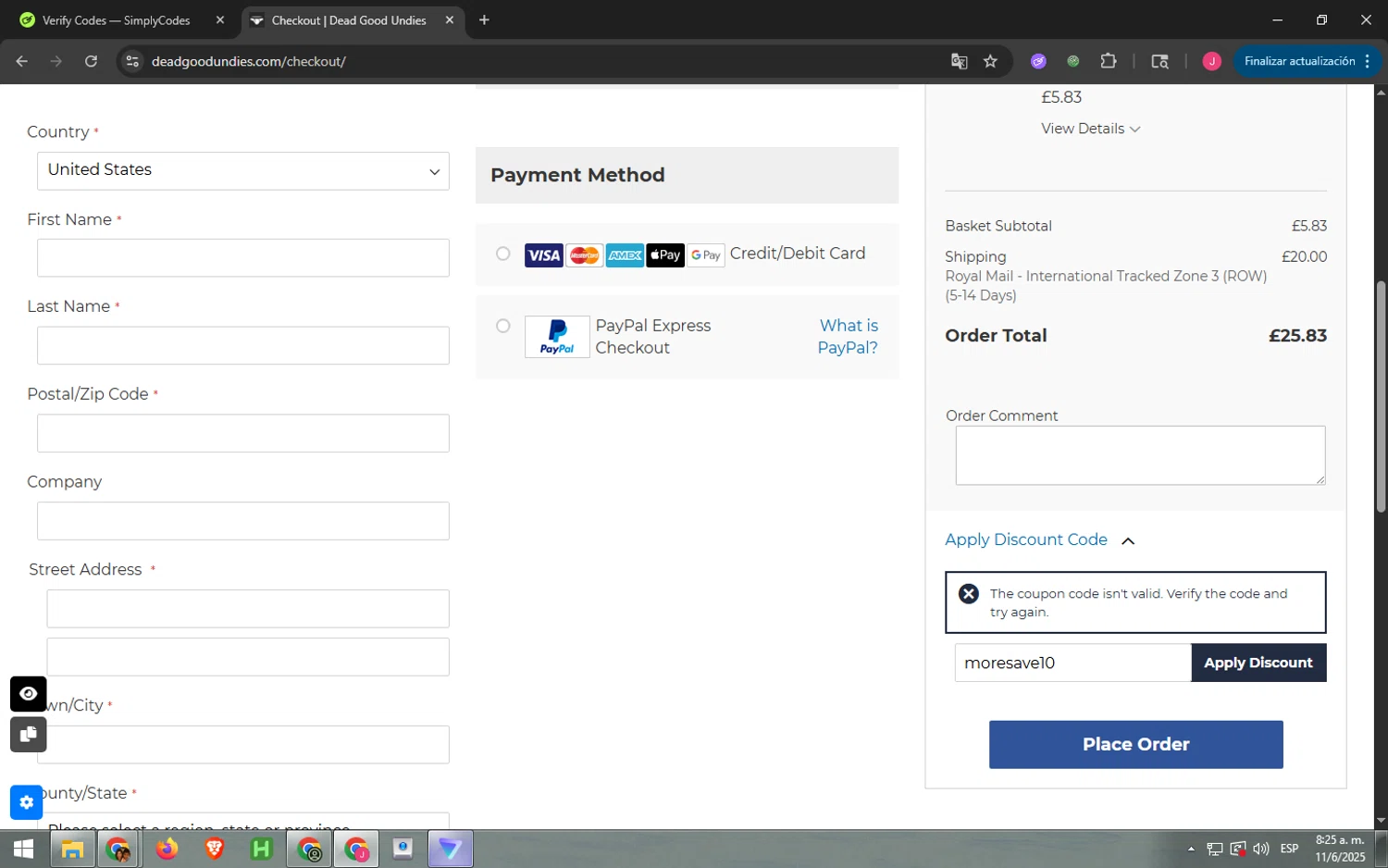The image size is (1388, 868).
Task: Collapse the Apply Discount Code section
Action: [x=1039, y=539]
